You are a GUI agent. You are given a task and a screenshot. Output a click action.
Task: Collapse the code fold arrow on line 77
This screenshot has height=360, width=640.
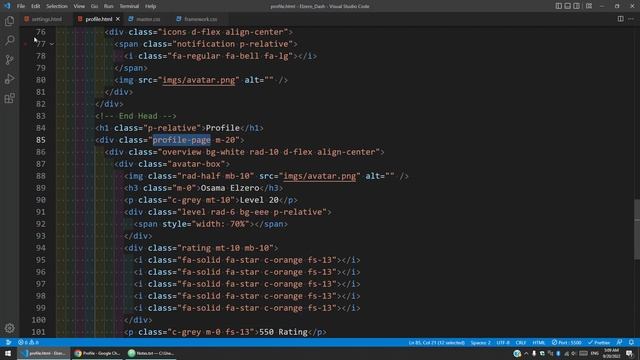[52, 44]
